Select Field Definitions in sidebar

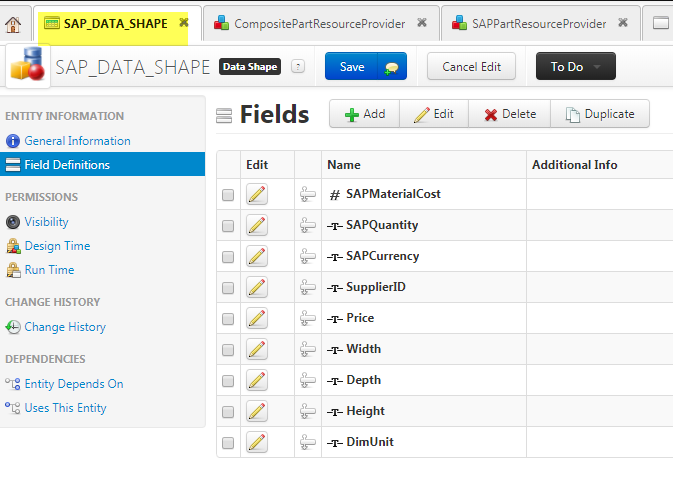click(102, 164)
